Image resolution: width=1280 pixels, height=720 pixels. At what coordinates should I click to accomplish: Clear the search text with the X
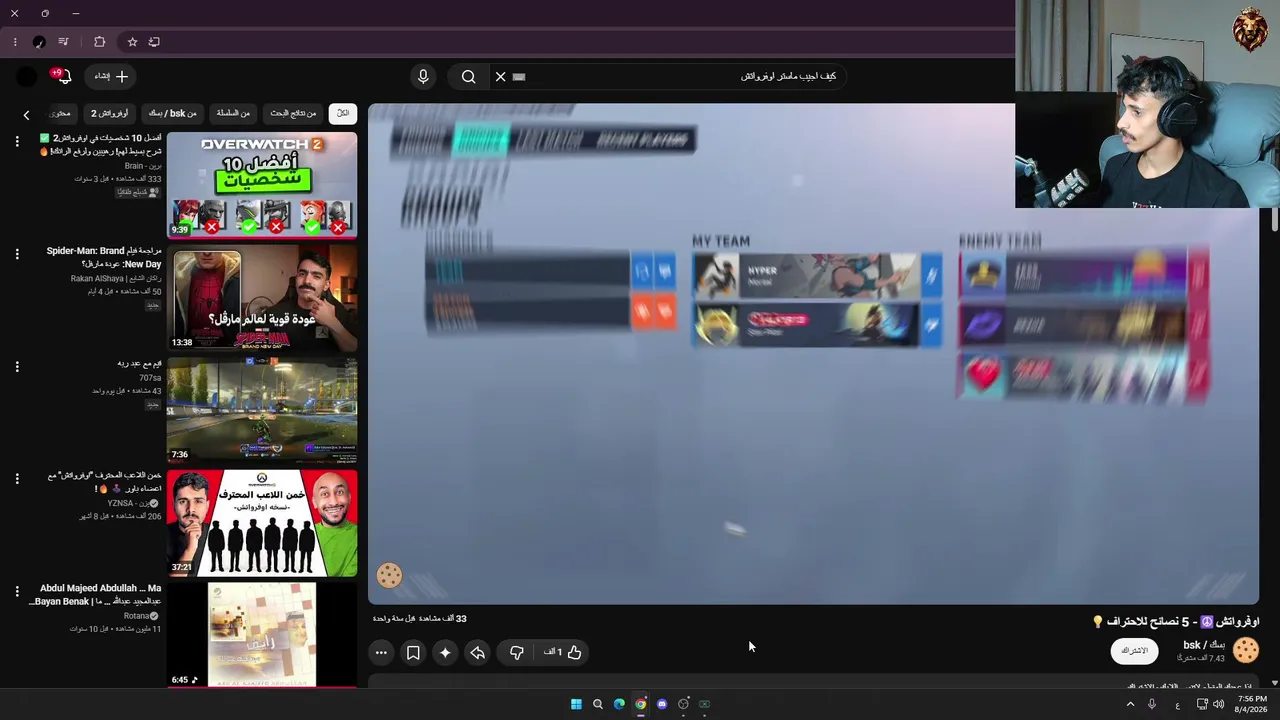[x=501, y=76]
